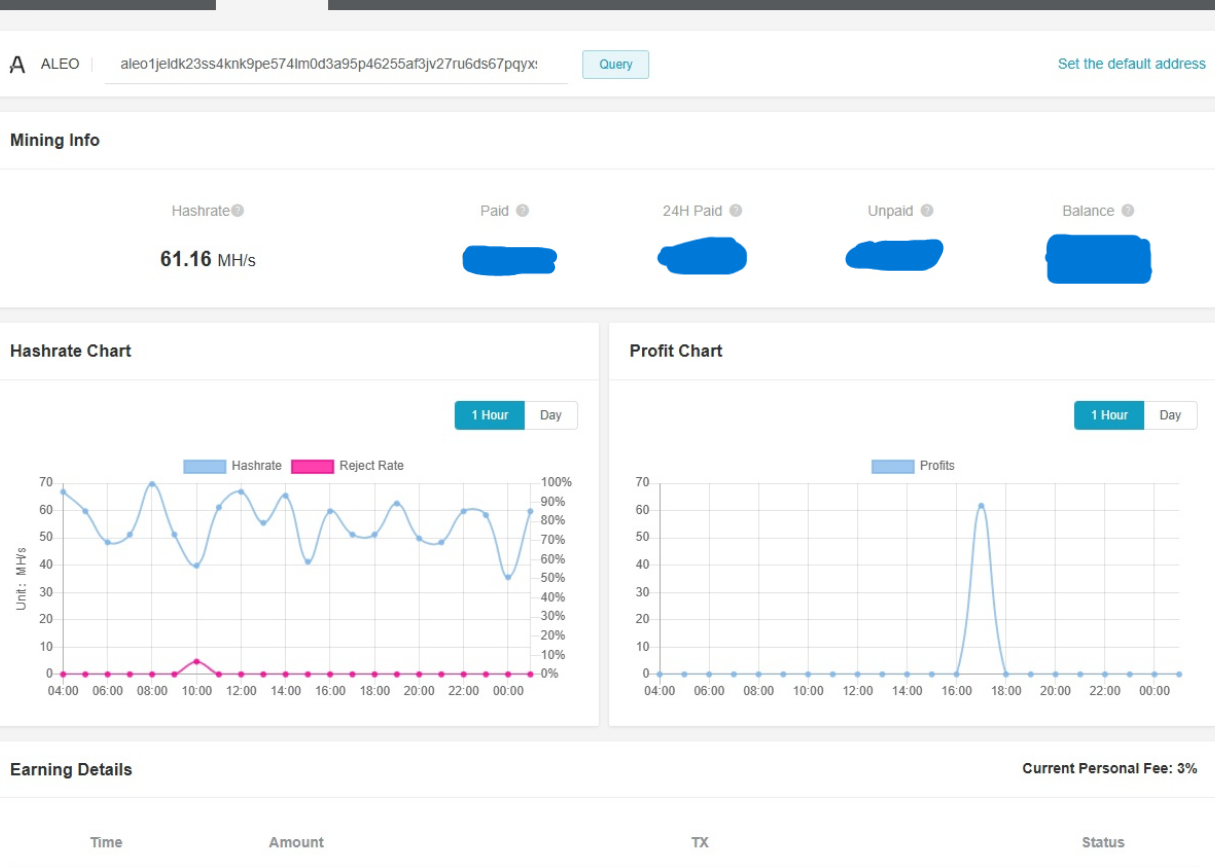
Task: Click the Hashrate light blue legend swatch
Action: 204,466
